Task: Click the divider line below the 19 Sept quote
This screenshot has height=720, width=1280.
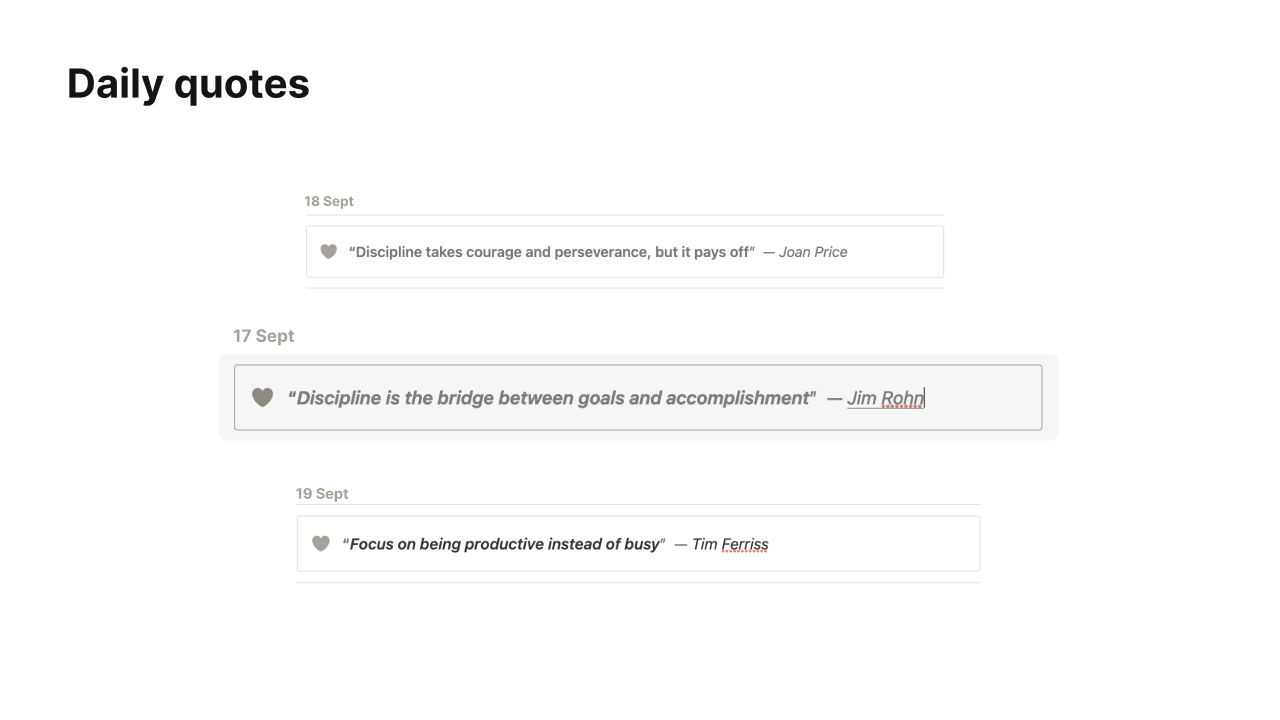Action: pyautogui.click(x=638, y=582)
